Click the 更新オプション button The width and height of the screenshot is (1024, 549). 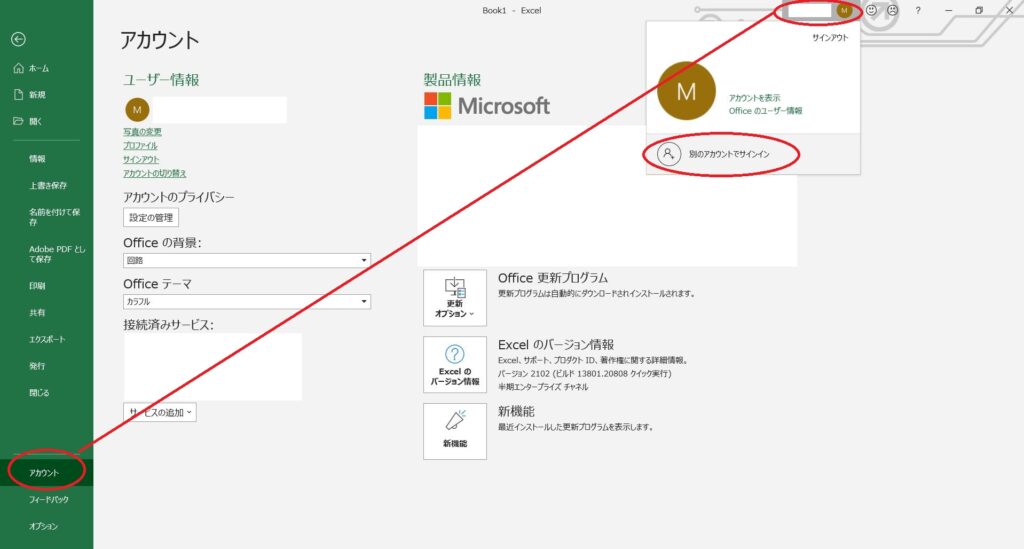455,298
